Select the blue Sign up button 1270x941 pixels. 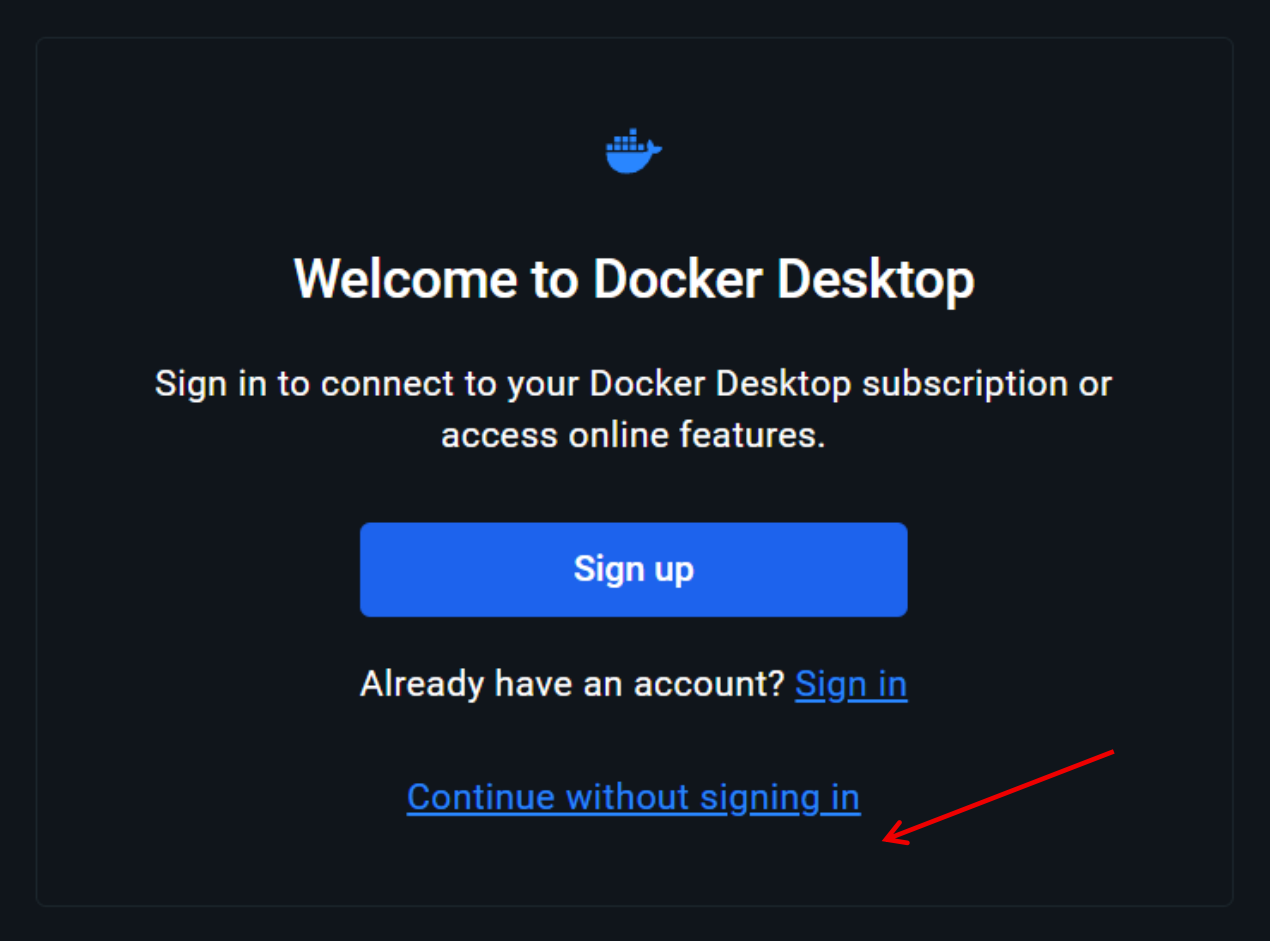click(x=633, y=569)
